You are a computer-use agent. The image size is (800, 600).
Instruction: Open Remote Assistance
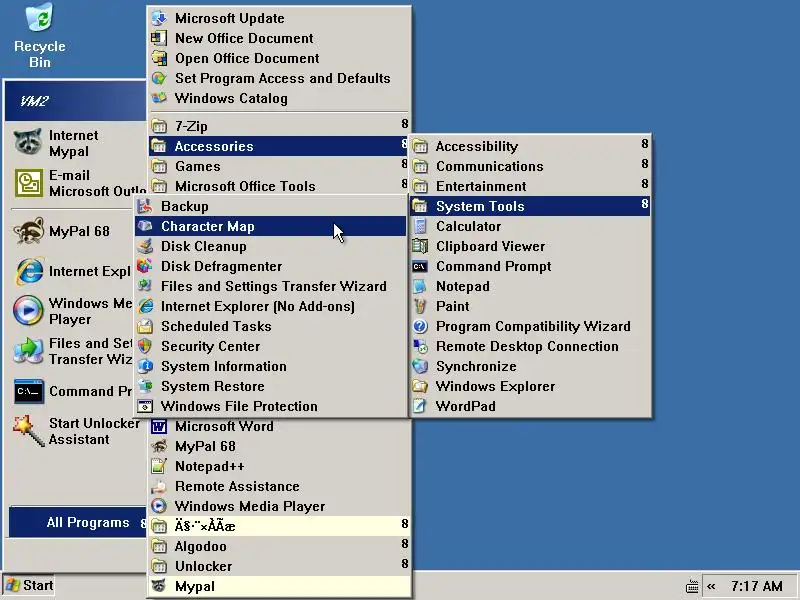pos(279,486)
